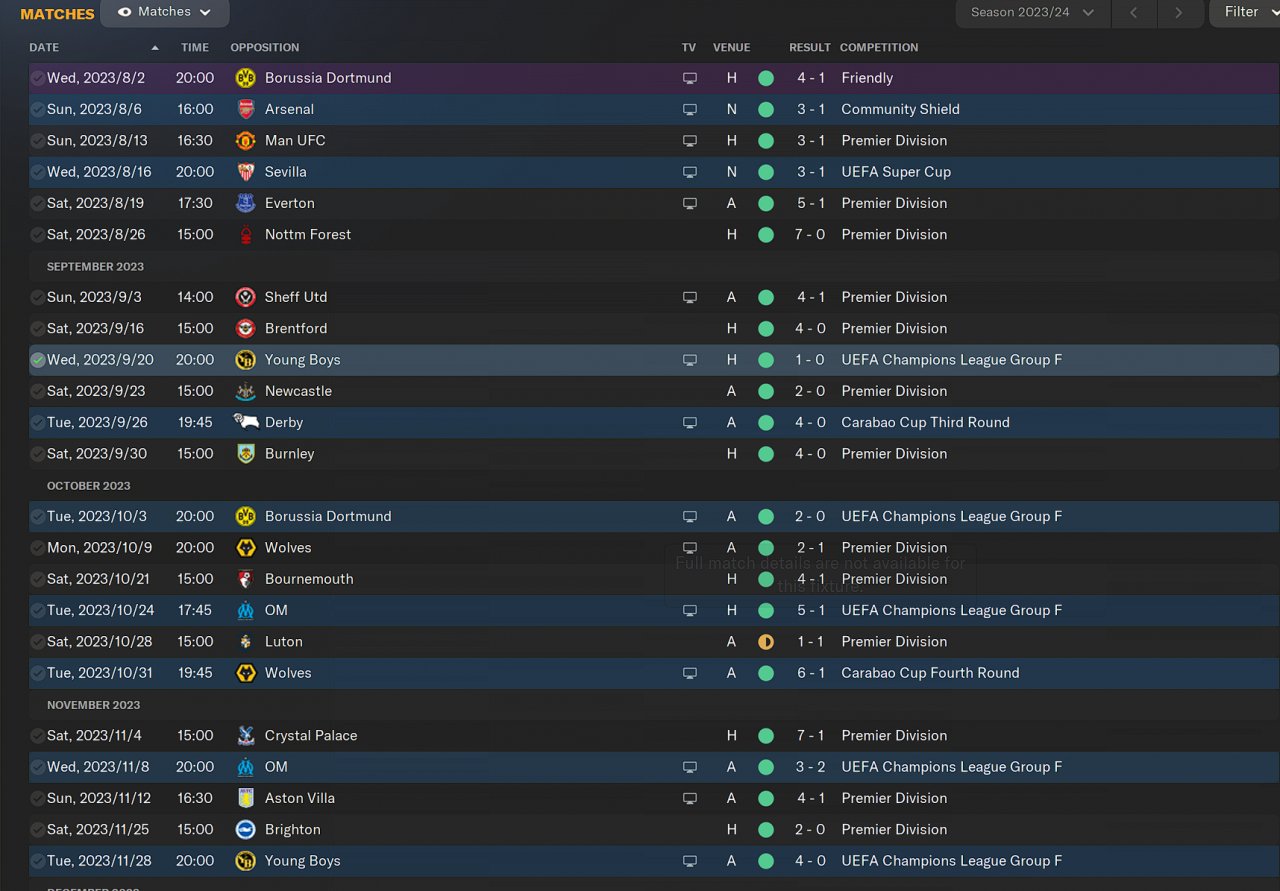Click the Everton club badge

(x=245, y=203)
